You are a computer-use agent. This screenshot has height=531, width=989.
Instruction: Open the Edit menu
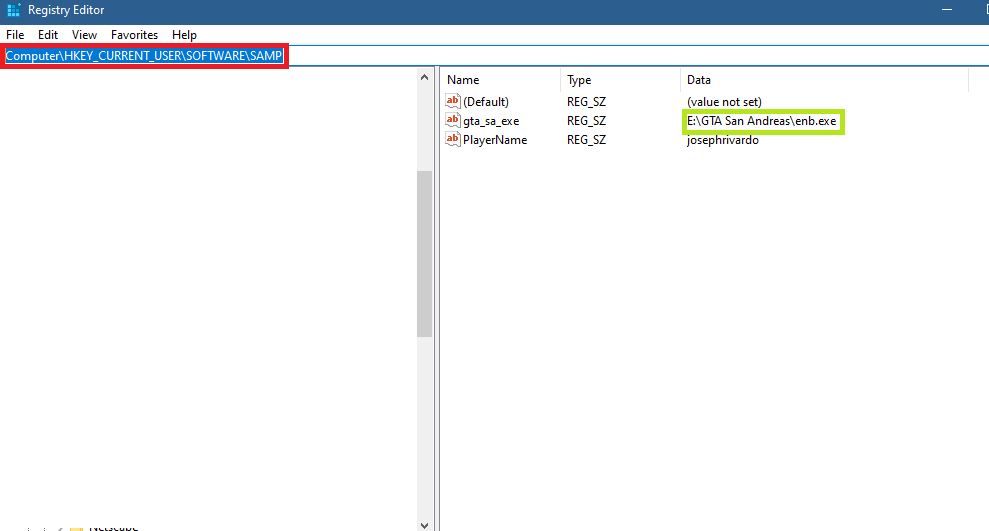(47, 35)
